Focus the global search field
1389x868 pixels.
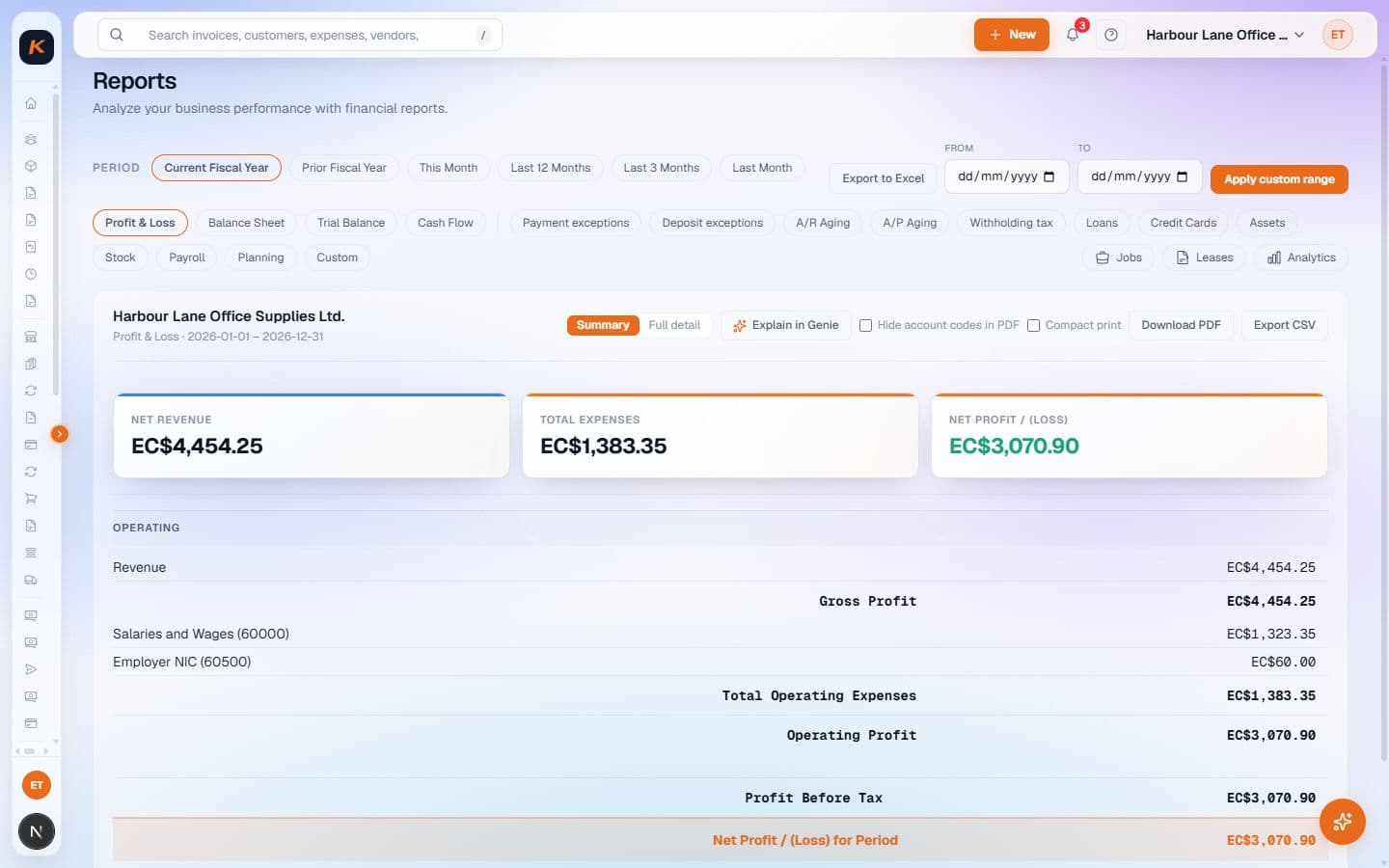(x=300, y=35)
